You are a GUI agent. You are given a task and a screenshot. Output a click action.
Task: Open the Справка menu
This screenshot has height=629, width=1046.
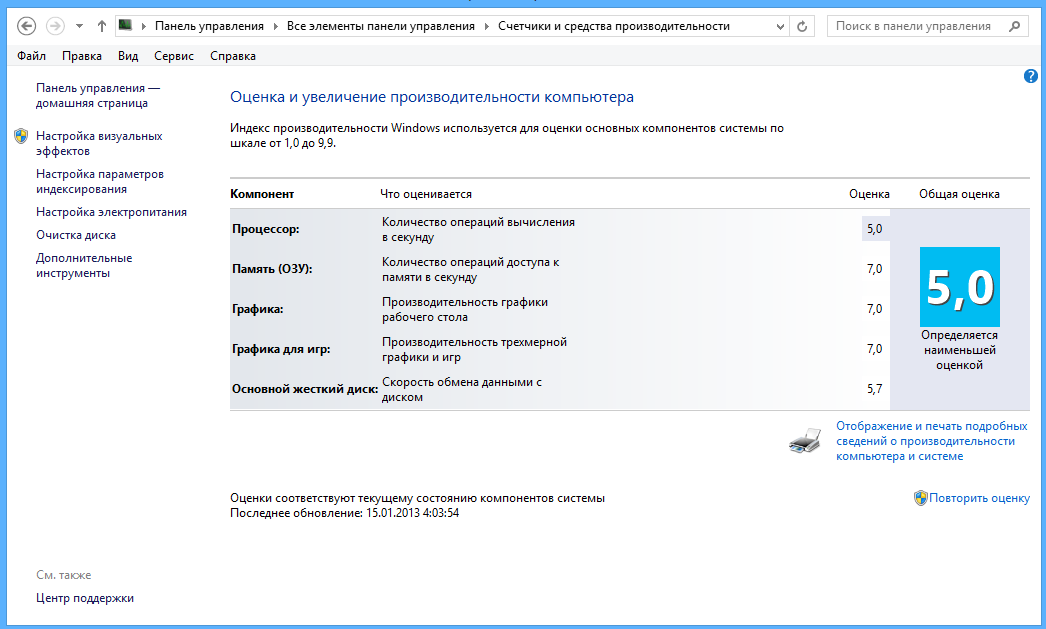(233, 56)
